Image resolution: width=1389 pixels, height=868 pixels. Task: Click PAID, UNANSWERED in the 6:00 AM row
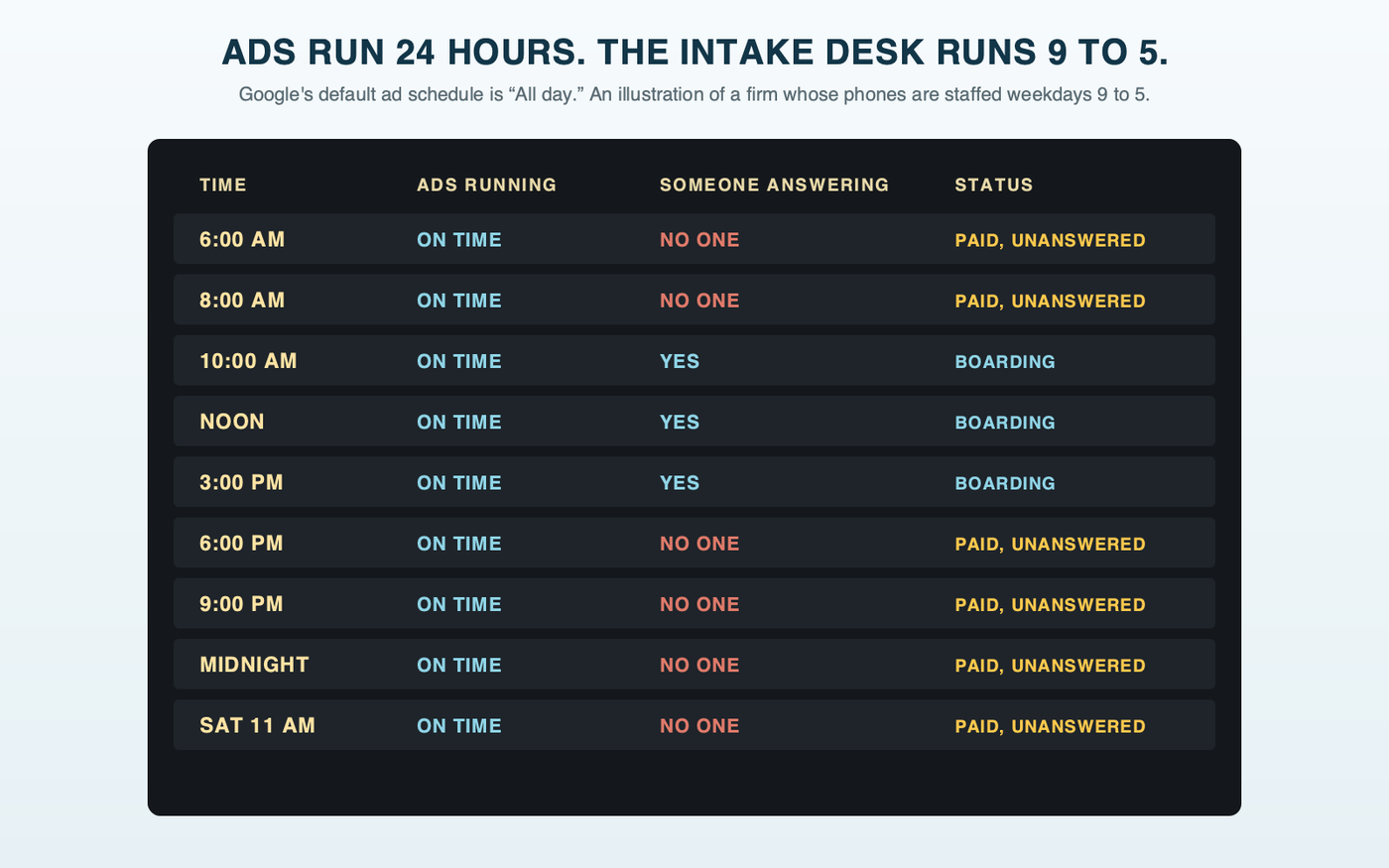[x=1050, y=240]
